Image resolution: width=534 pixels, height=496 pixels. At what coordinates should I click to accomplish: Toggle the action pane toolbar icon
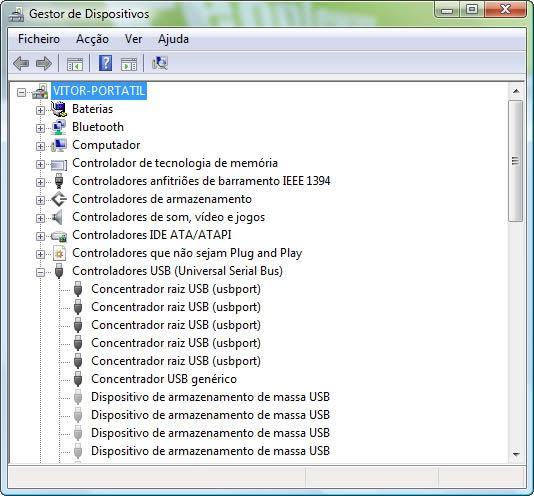pos(129,64)
